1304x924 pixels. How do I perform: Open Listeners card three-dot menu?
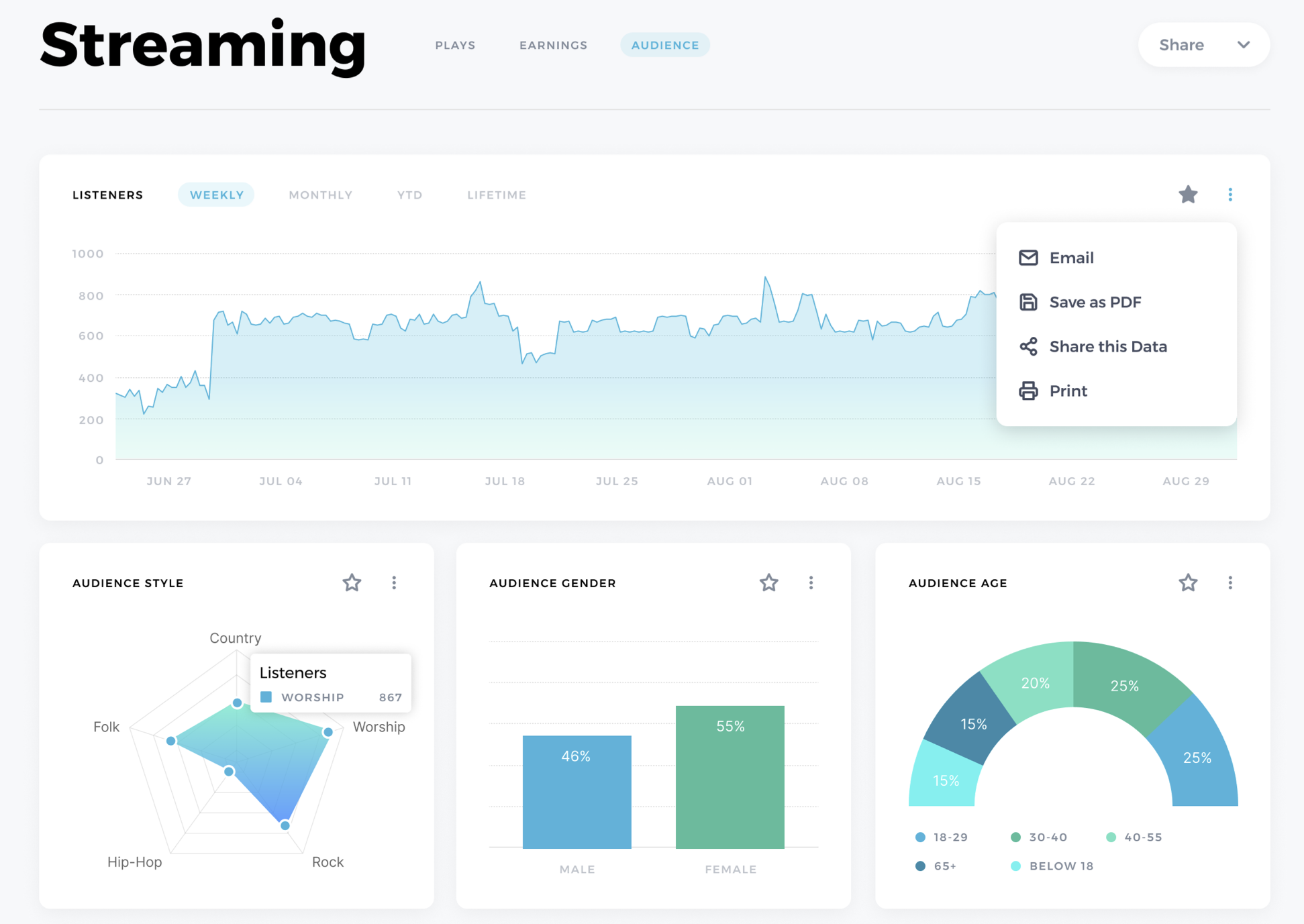click(x=1230, y=195)
